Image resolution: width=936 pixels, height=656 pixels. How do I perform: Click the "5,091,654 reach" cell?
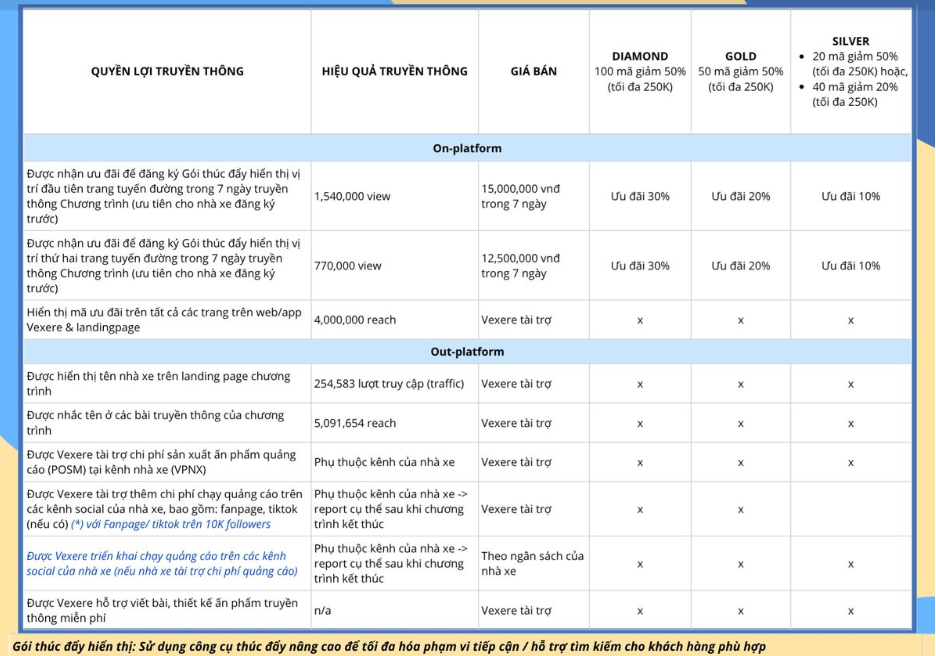[x=355, y=423]
